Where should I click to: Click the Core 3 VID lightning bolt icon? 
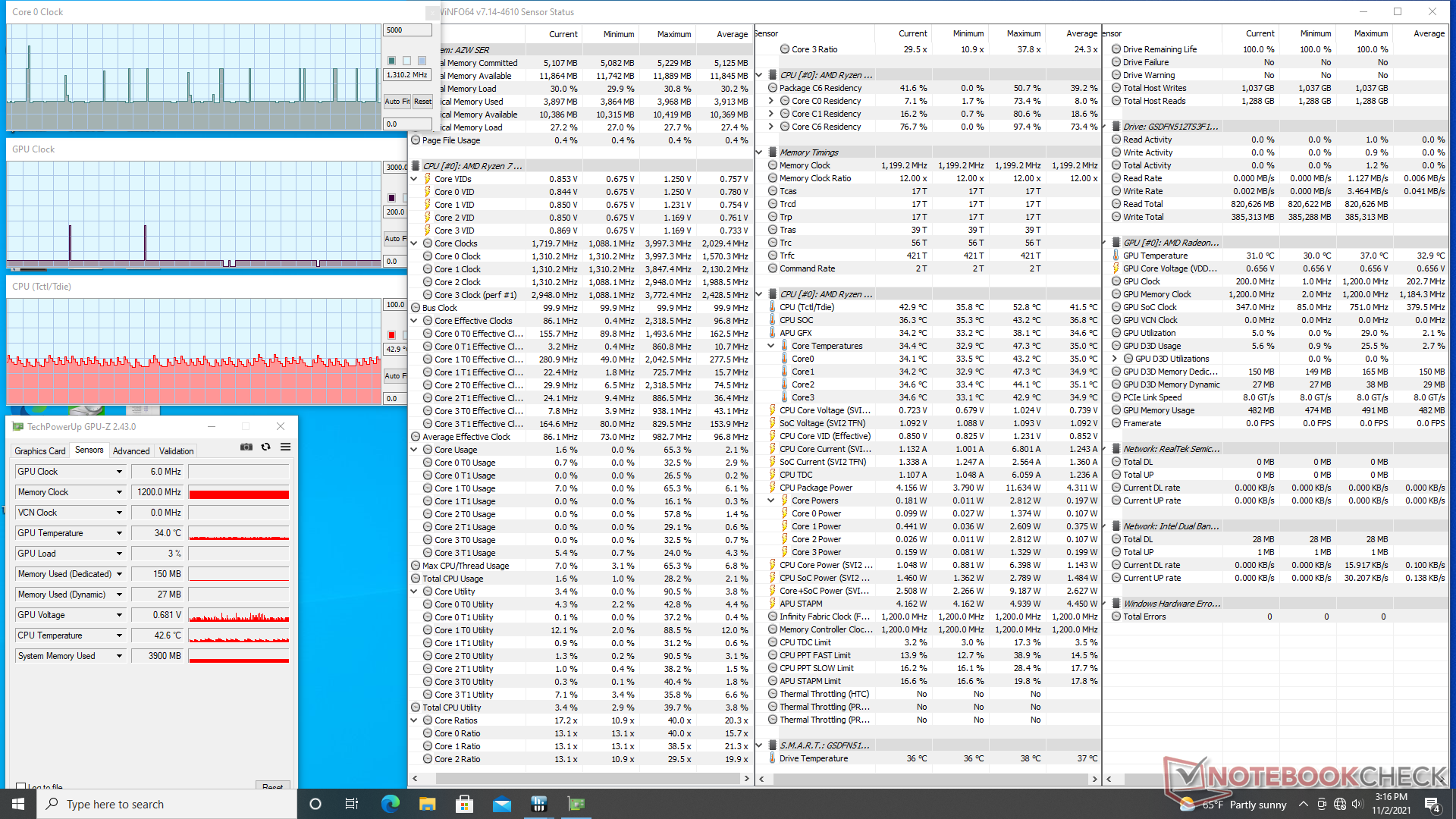428,231
